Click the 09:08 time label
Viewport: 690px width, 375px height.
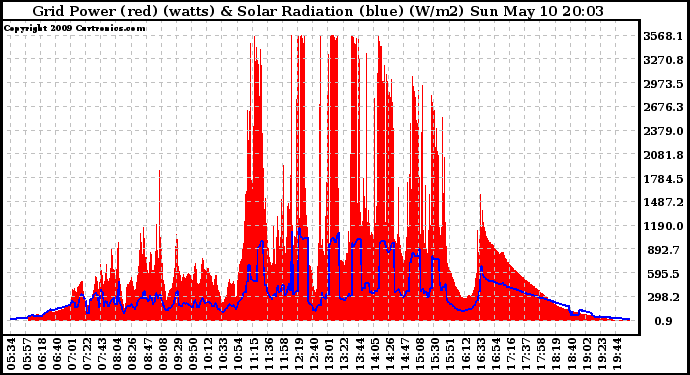click(x=162, y=353)
